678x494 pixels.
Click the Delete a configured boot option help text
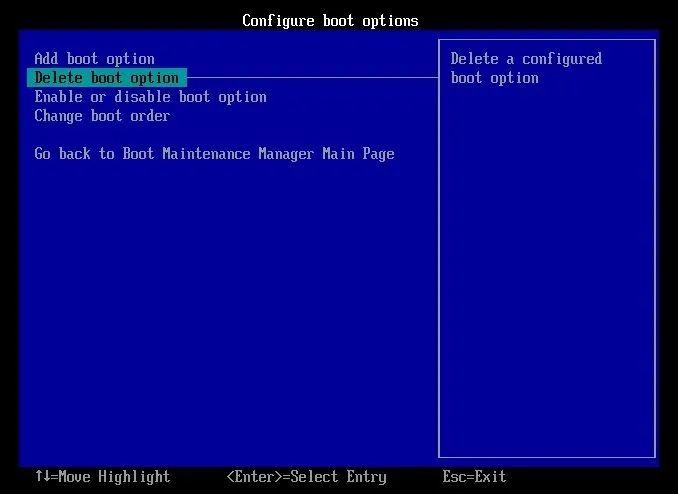click(526, 68)
